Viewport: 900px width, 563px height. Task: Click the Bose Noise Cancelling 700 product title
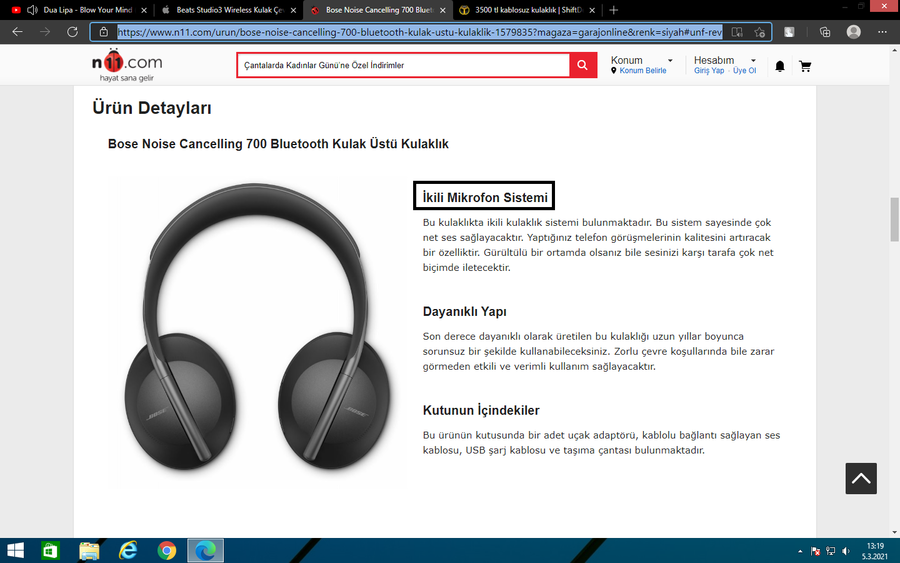coord(278,144)
